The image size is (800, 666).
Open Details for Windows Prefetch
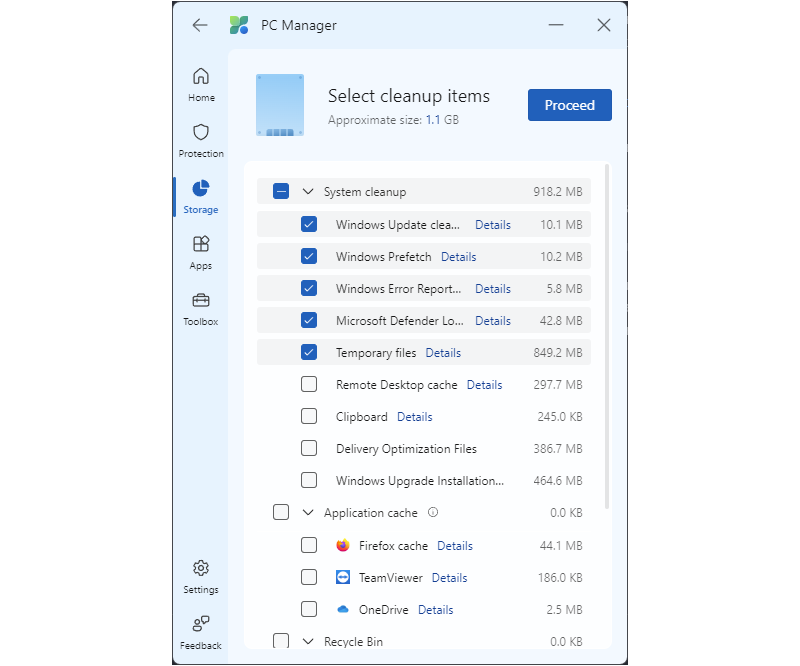[459, 257]
